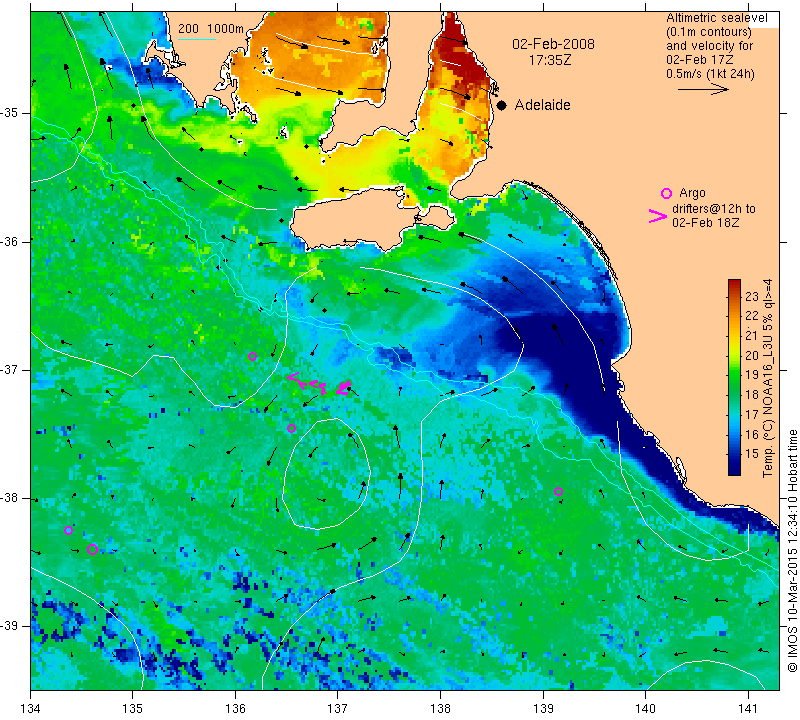
Task: Click the '-36' latitude axis label
Action: (10, 241)
